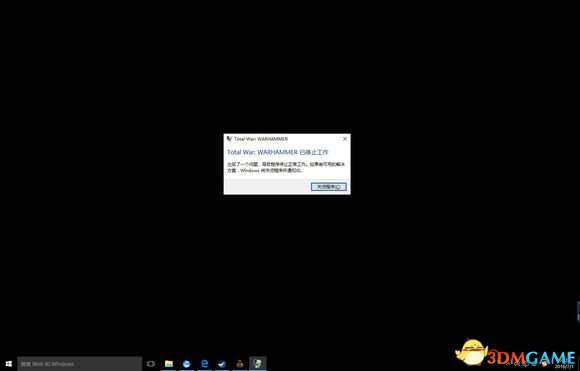Screen dimensions: 580x371
Task: Click the 3DMGAME watermark logo
Action: click(515, 353)
